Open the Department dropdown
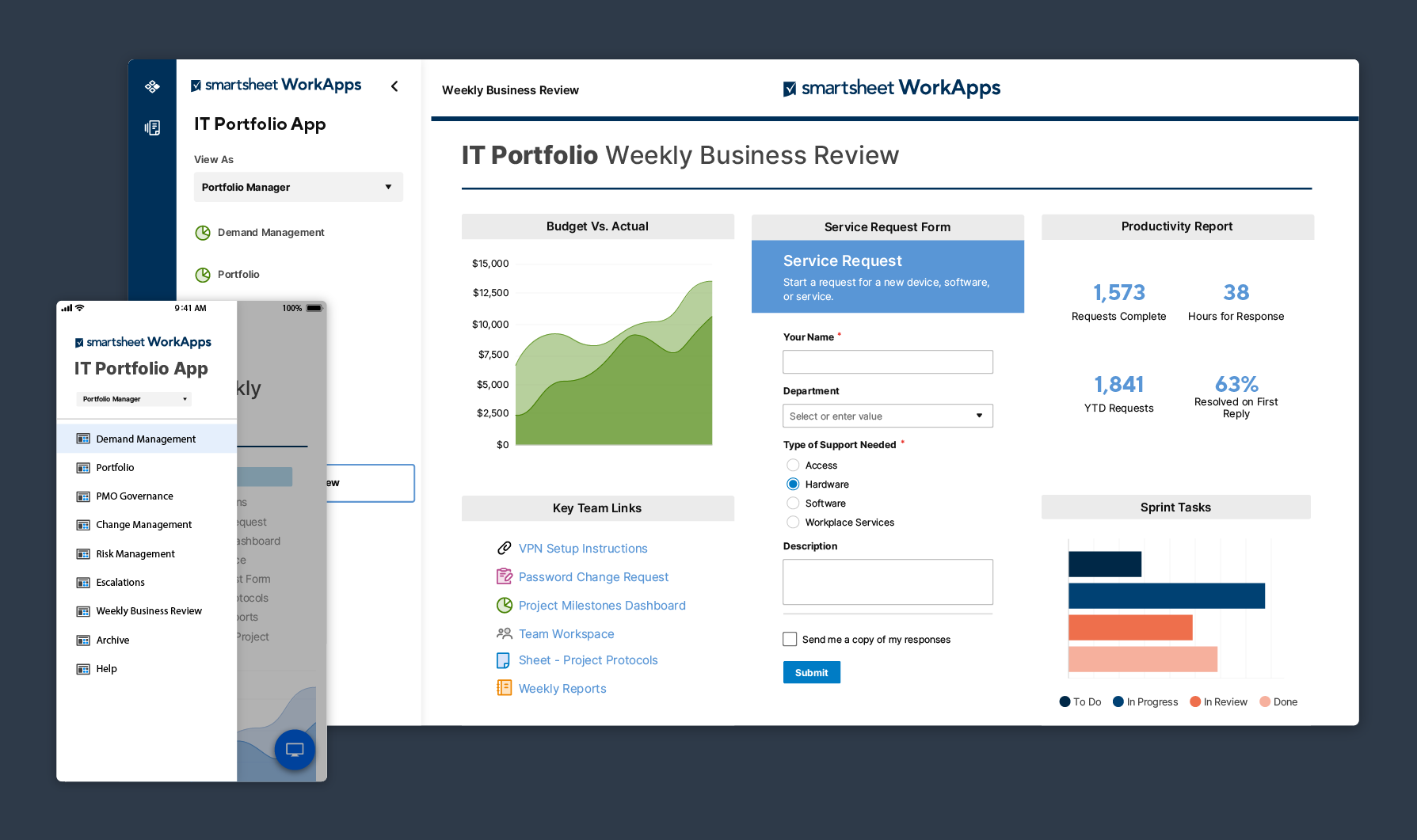The height and width of the screenshot is (840, 1417). (x=887, y=416)
